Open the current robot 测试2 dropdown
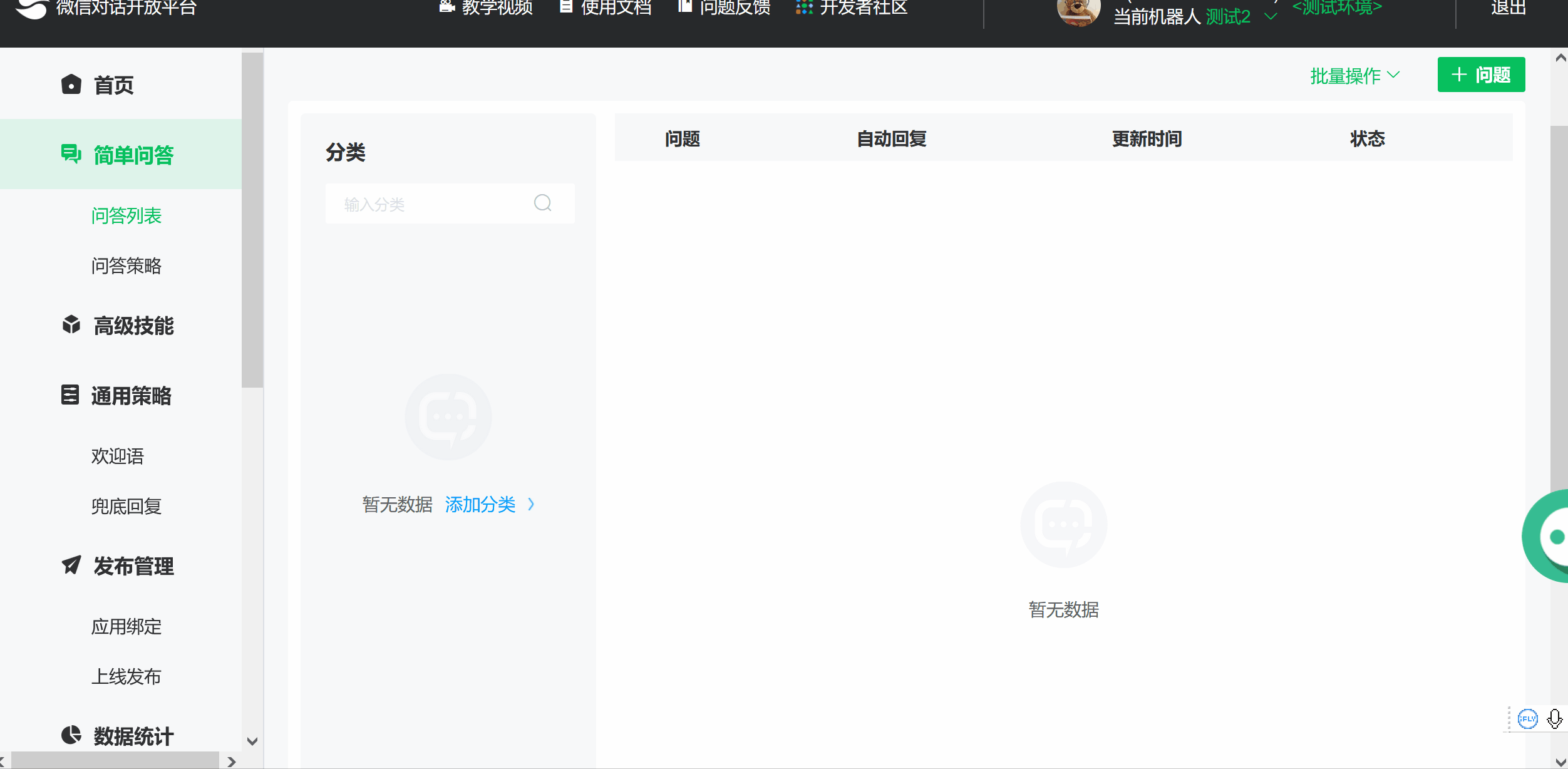 pyautogui.click(x=1271, y=17)
